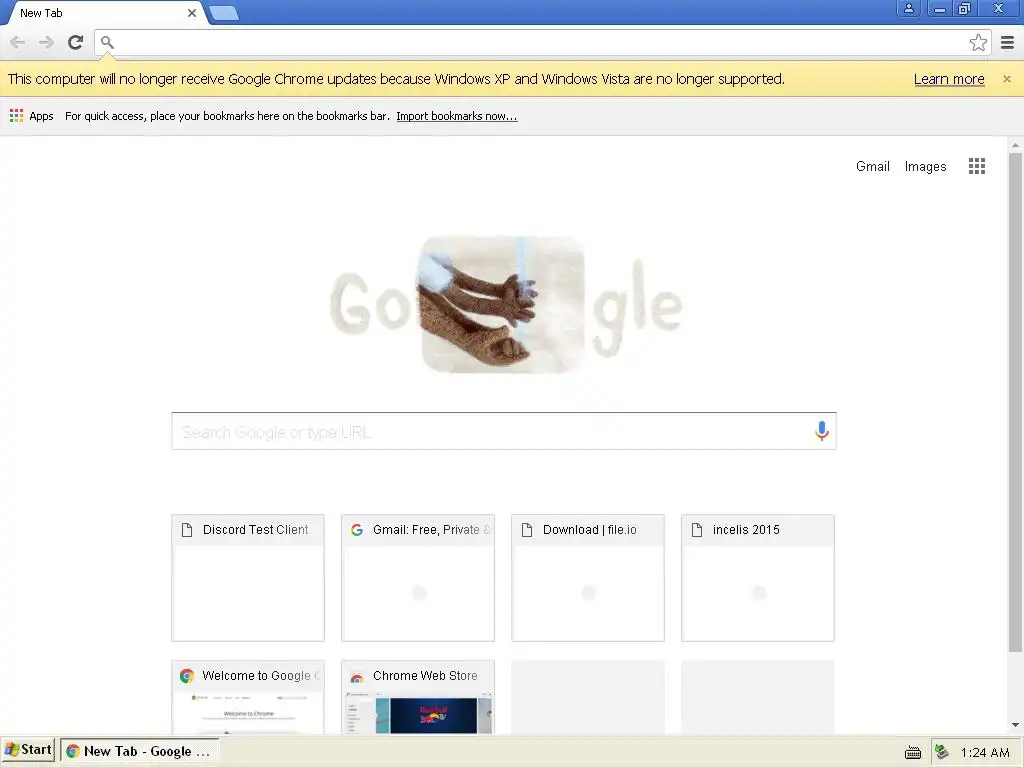Click the network tray icon
Image resolution: width=1024 pixels, height=768 pixels.
tap(941, 752)
